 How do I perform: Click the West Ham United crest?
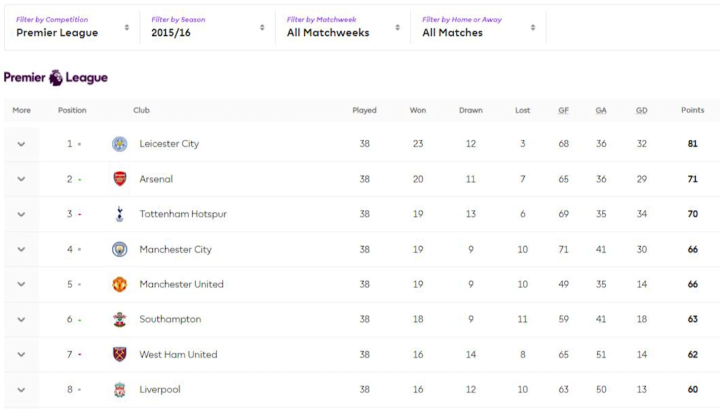(x=120, y=354)
